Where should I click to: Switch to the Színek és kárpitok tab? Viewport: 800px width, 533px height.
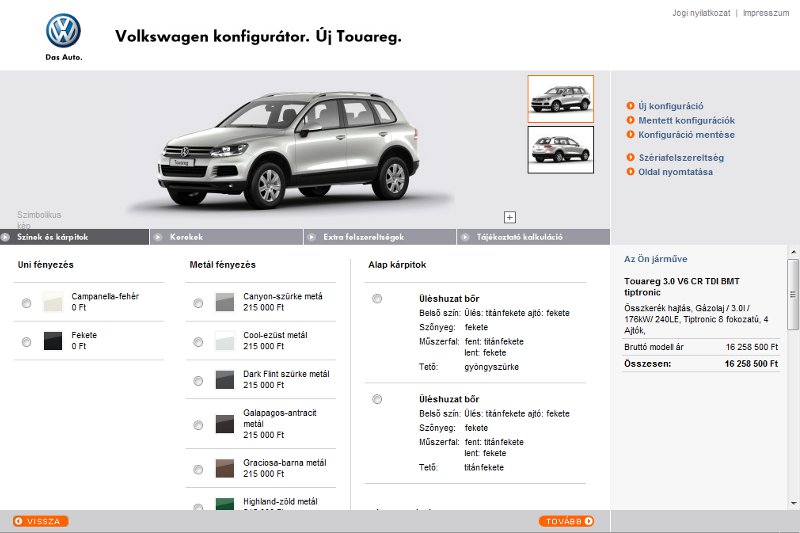53,237
